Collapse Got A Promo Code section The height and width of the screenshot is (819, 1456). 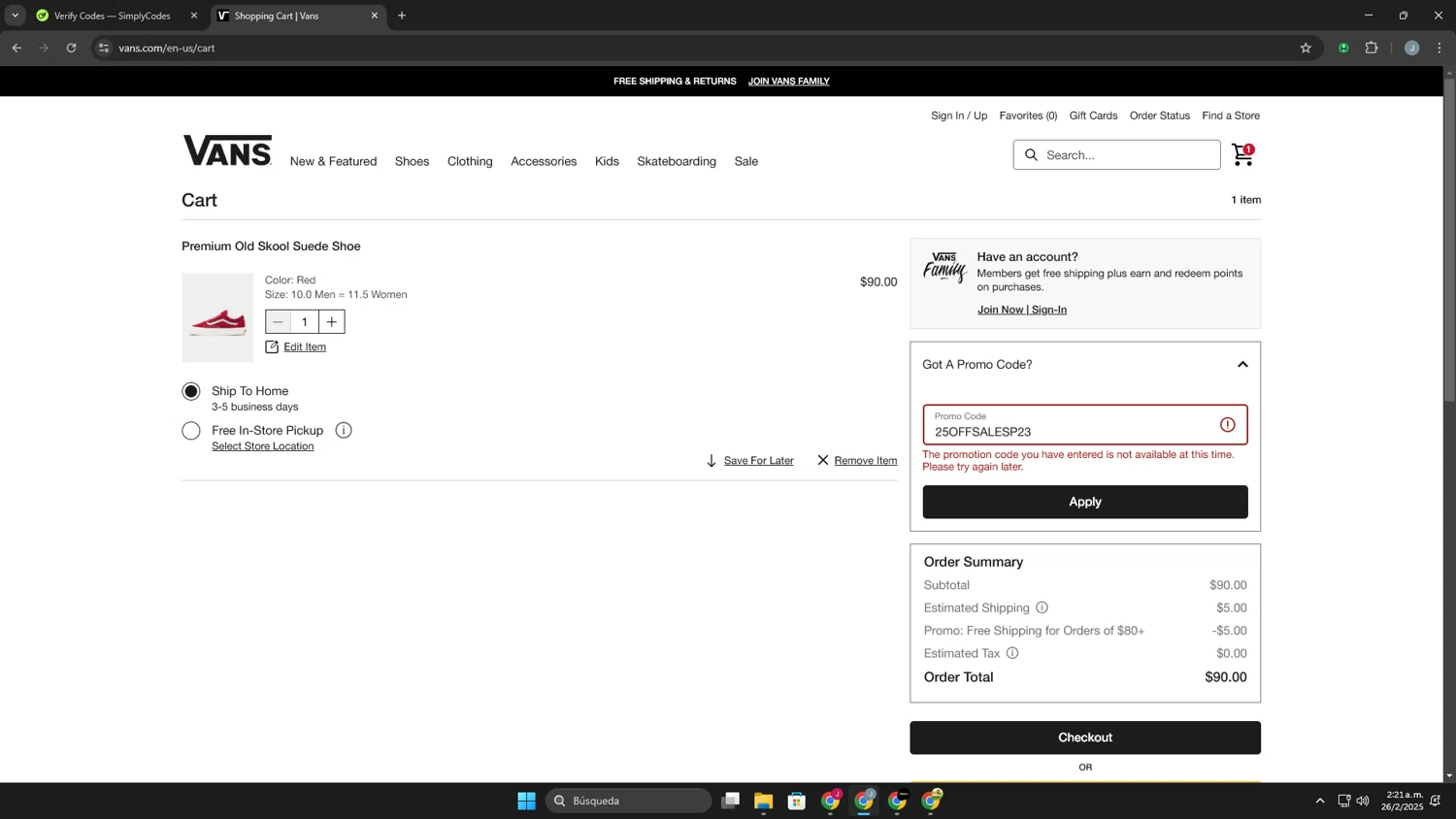[x=1242, y=365]
